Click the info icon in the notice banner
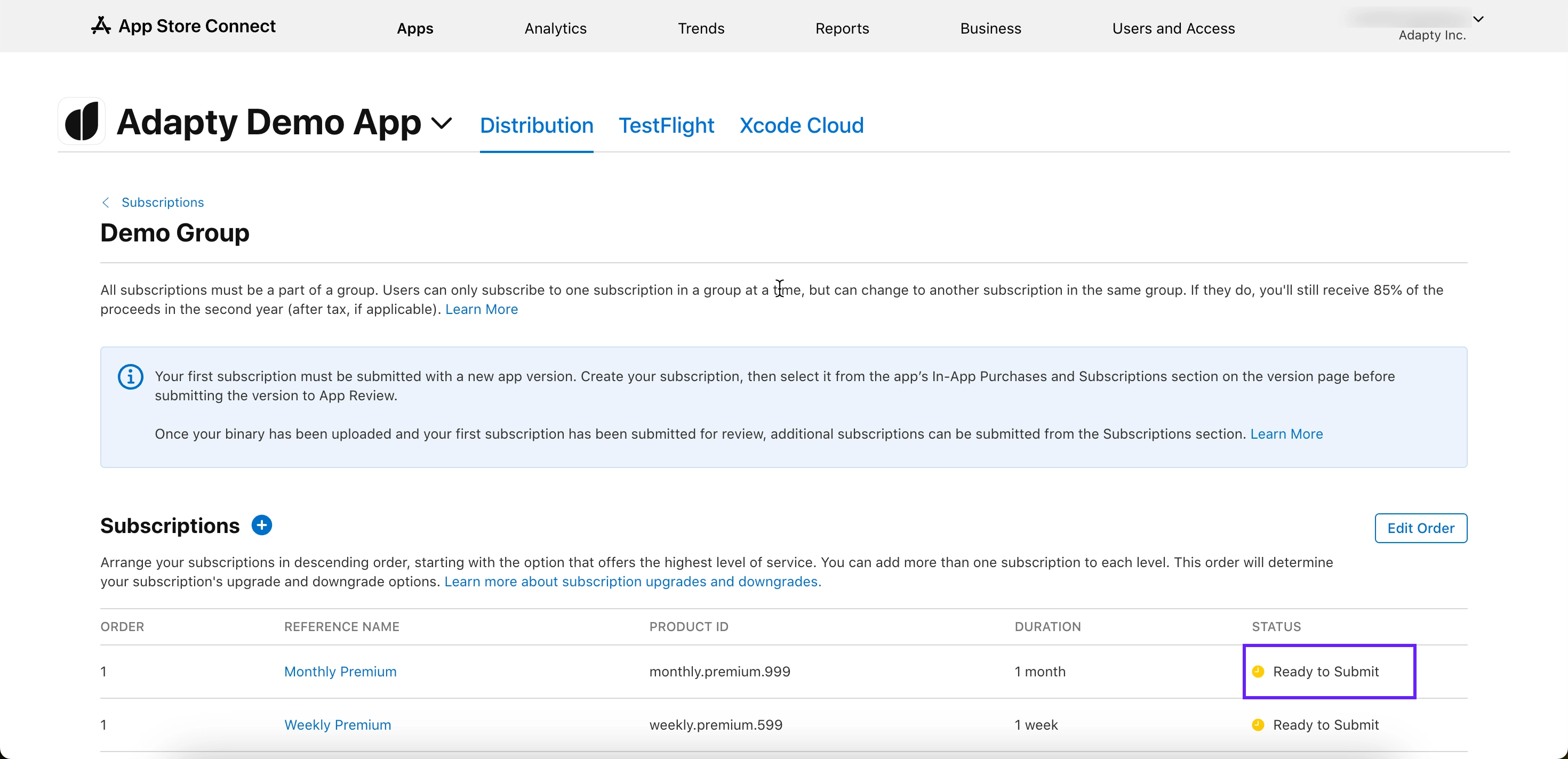The image size is (1568, 759). click(x=130, y=377)
